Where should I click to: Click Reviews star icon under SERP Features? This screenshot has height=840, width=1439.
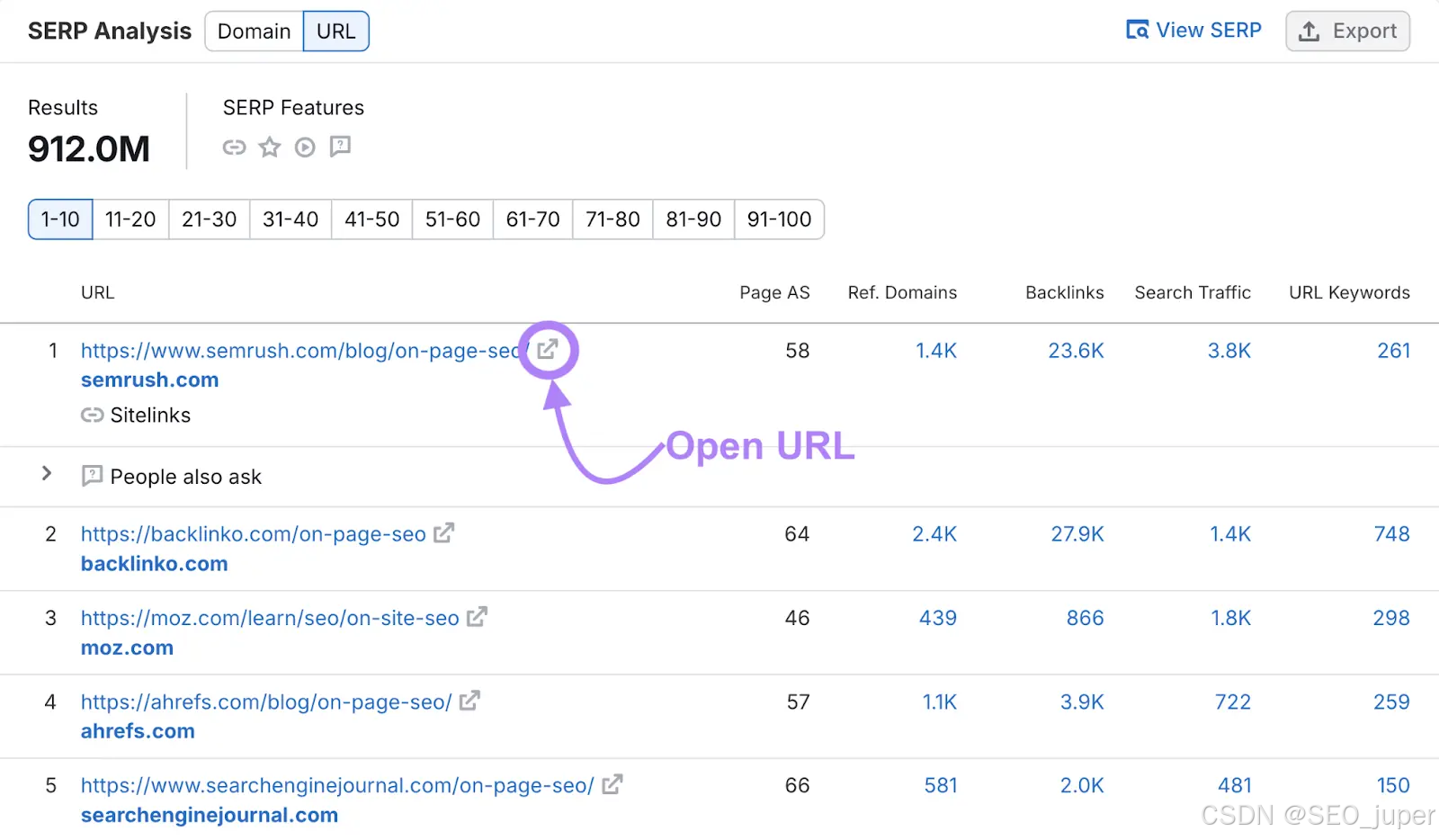click(x=270, y=147)
